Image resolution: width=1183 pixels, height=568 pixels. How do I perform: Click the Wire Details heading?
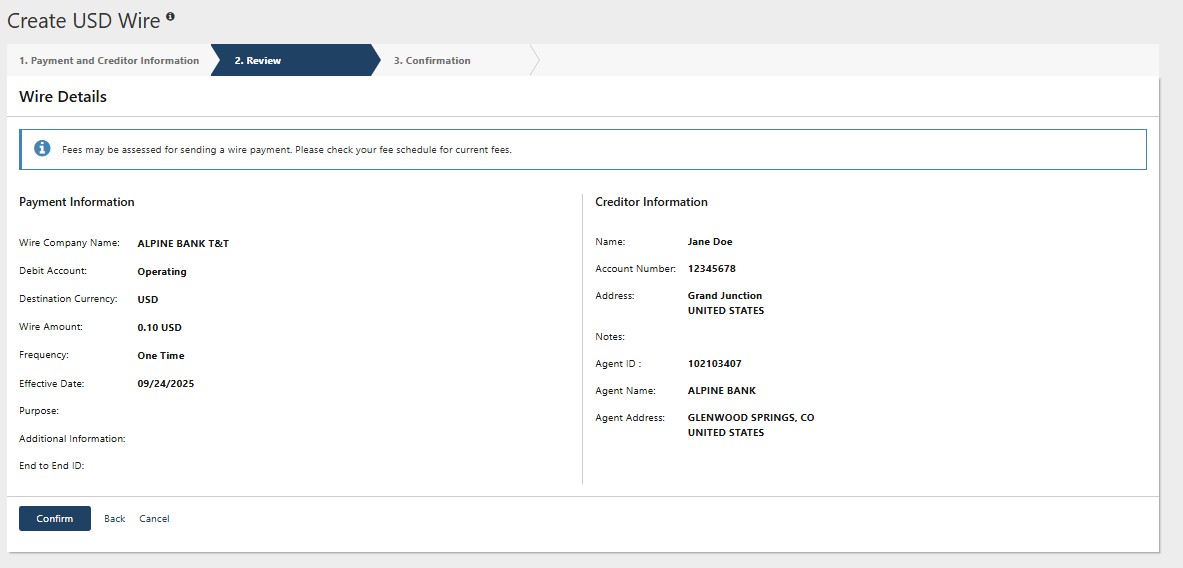click(x=63, y=97)
